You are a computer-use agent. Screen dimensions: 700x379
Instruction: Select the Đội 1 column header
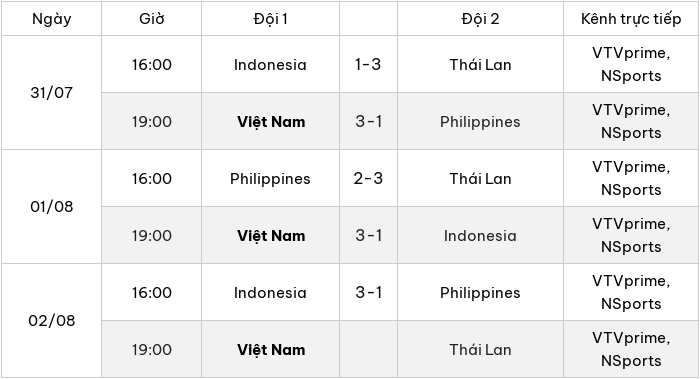[270, 19]
